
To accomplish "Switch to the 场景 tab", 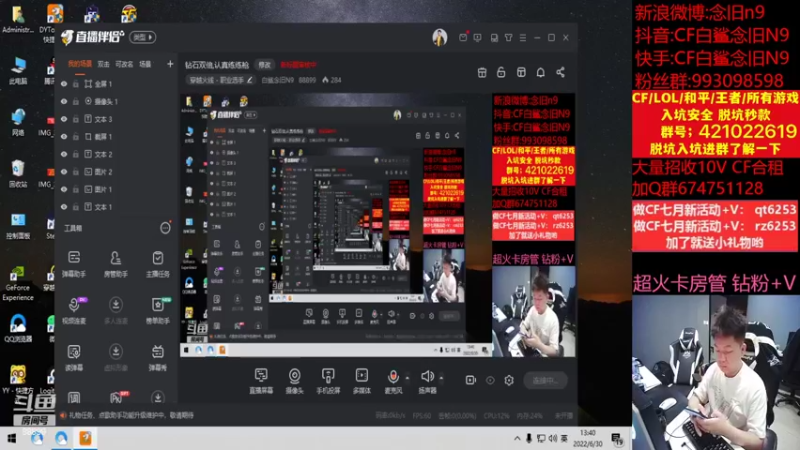I will pos(145,64).
